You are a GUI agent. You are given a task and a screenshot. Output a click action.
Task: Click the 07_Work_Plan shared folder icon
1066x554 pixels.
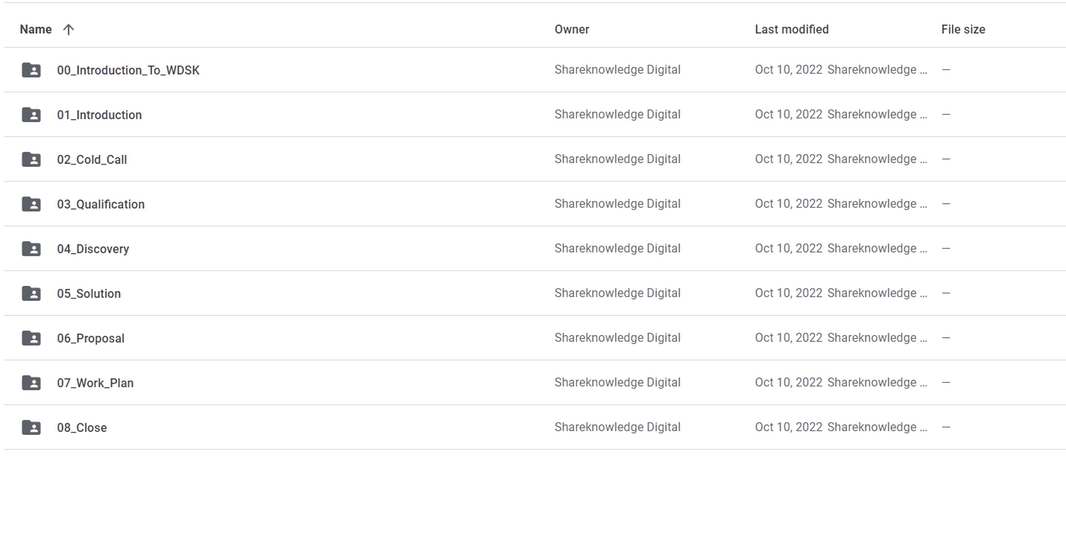coord(31,383)
